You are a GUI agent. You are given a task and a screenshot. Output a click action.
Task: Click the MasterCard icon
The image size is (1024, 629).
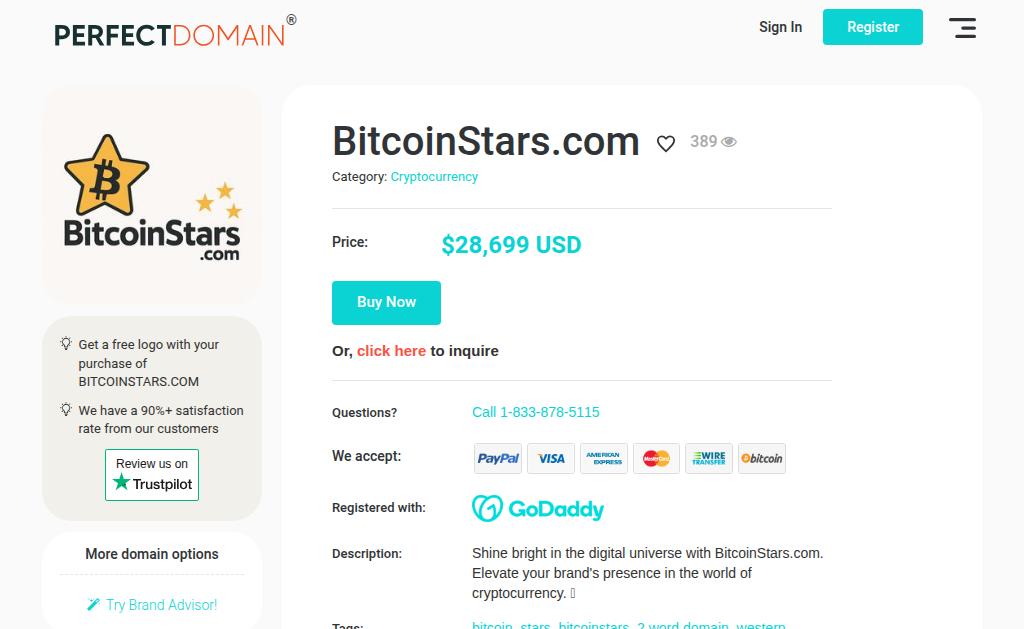point(656,458)
